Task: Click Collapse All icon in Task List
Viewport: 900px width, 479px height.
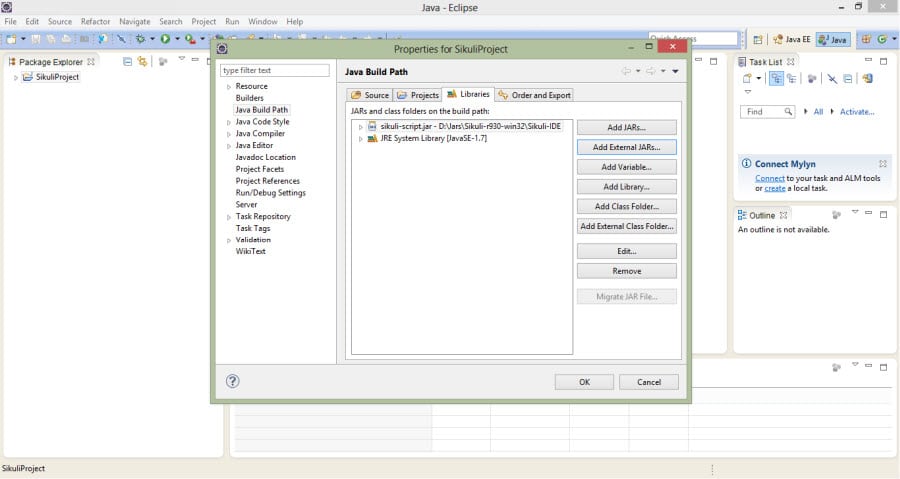Action: tap(848, 79)
